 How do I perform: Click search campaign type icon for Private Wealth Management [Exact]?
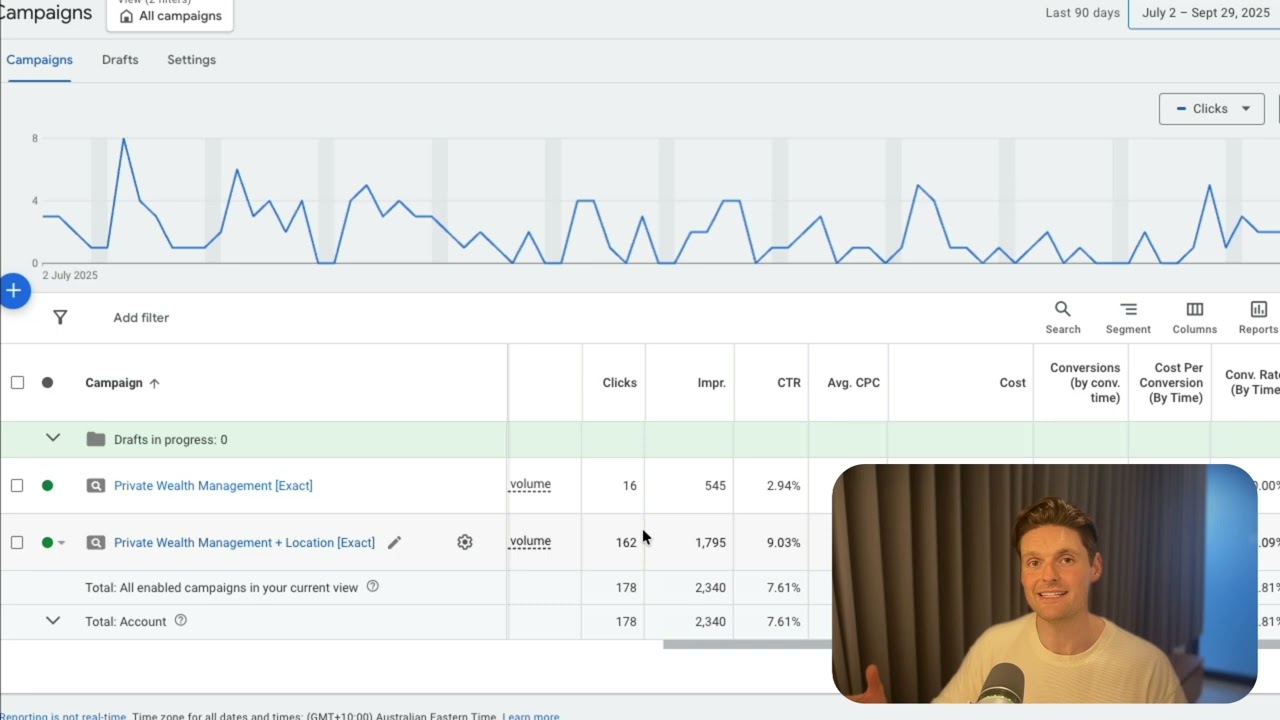[x=95, y=486]
